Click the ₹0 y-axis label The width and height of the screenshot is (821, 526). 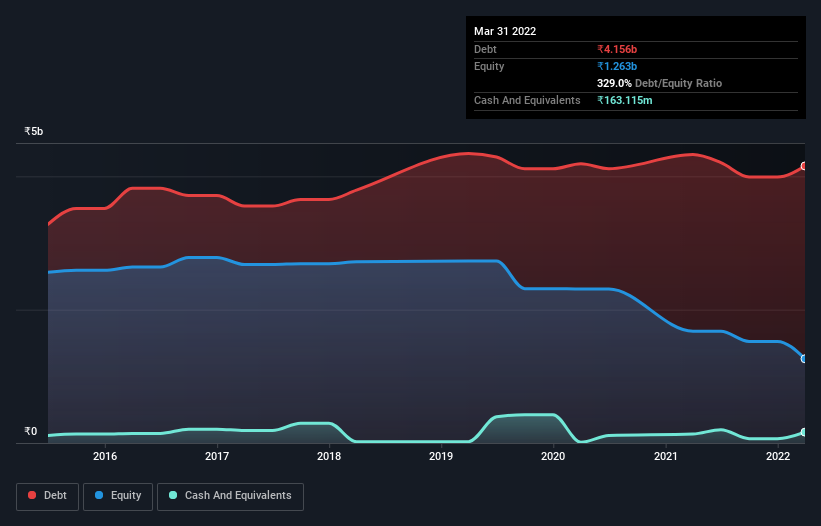tap(31, 431)
